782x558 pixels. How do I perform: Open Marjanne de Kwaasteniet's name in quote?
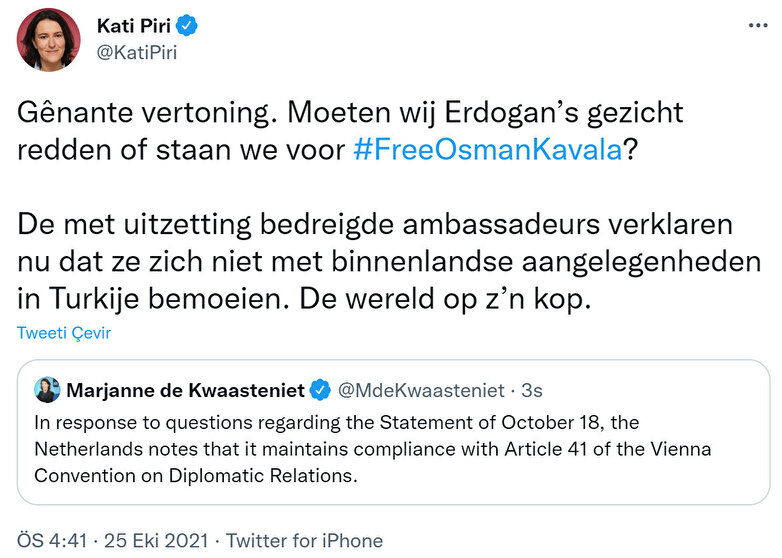click(186, 389)
